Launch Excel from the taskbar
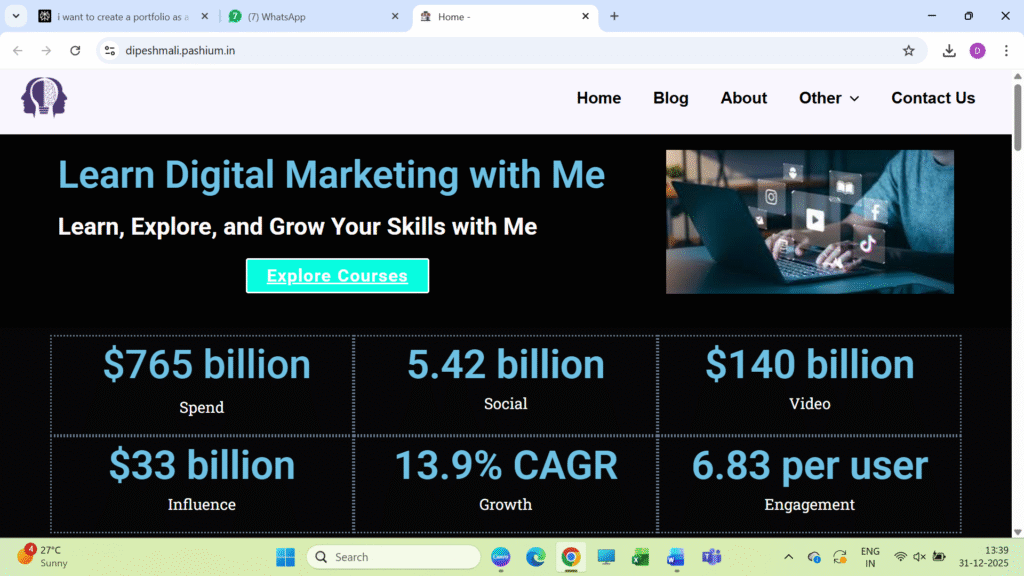Image resolution: width=1024 pixels, height=576 pixels. click(640, 557)
